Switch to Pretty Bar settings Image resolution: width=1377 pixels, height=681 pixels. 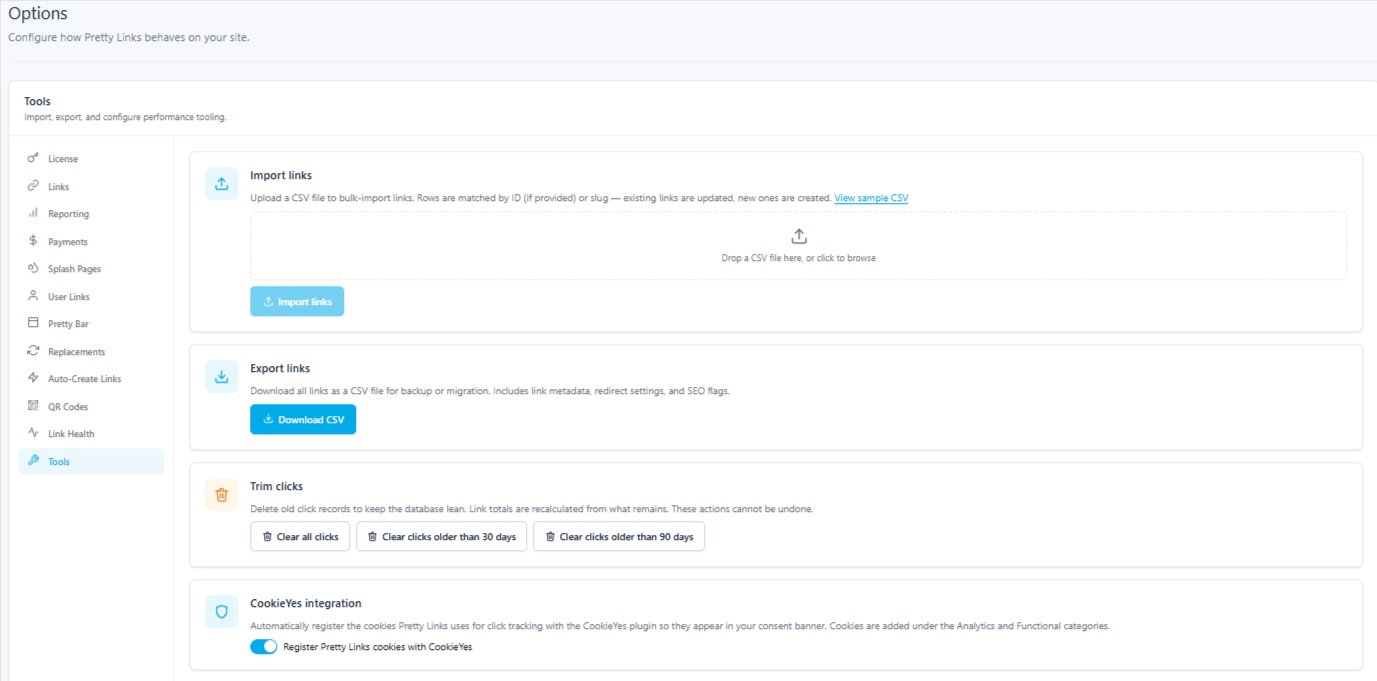coord(91,324)
